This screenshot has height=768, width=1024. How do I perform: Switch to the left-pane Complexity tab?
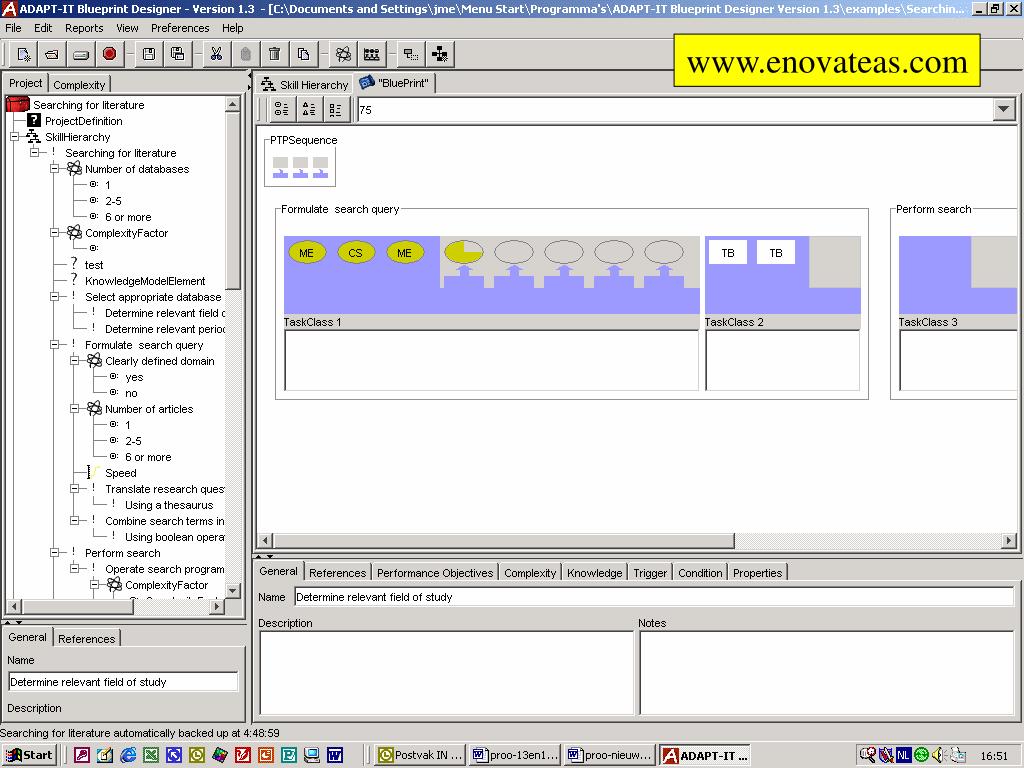tap(79, 85)
